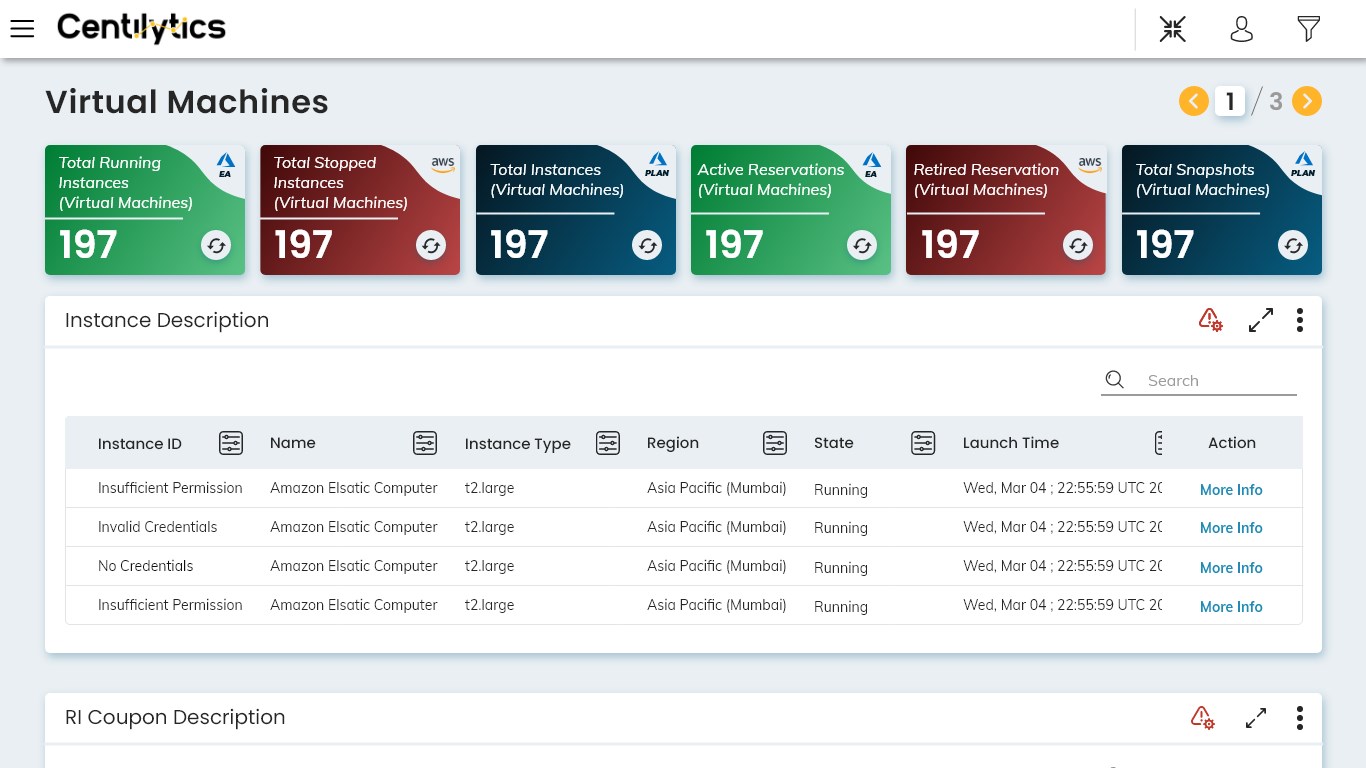Click the Virtual Machines page heading

[x=187, y=102]
